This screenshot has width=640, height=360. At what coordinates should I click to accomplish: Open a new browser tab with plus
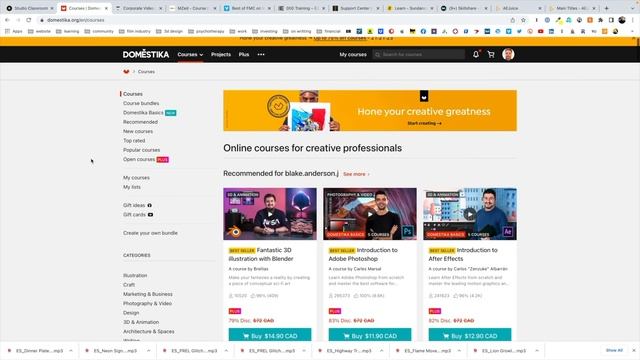[606, 8]
